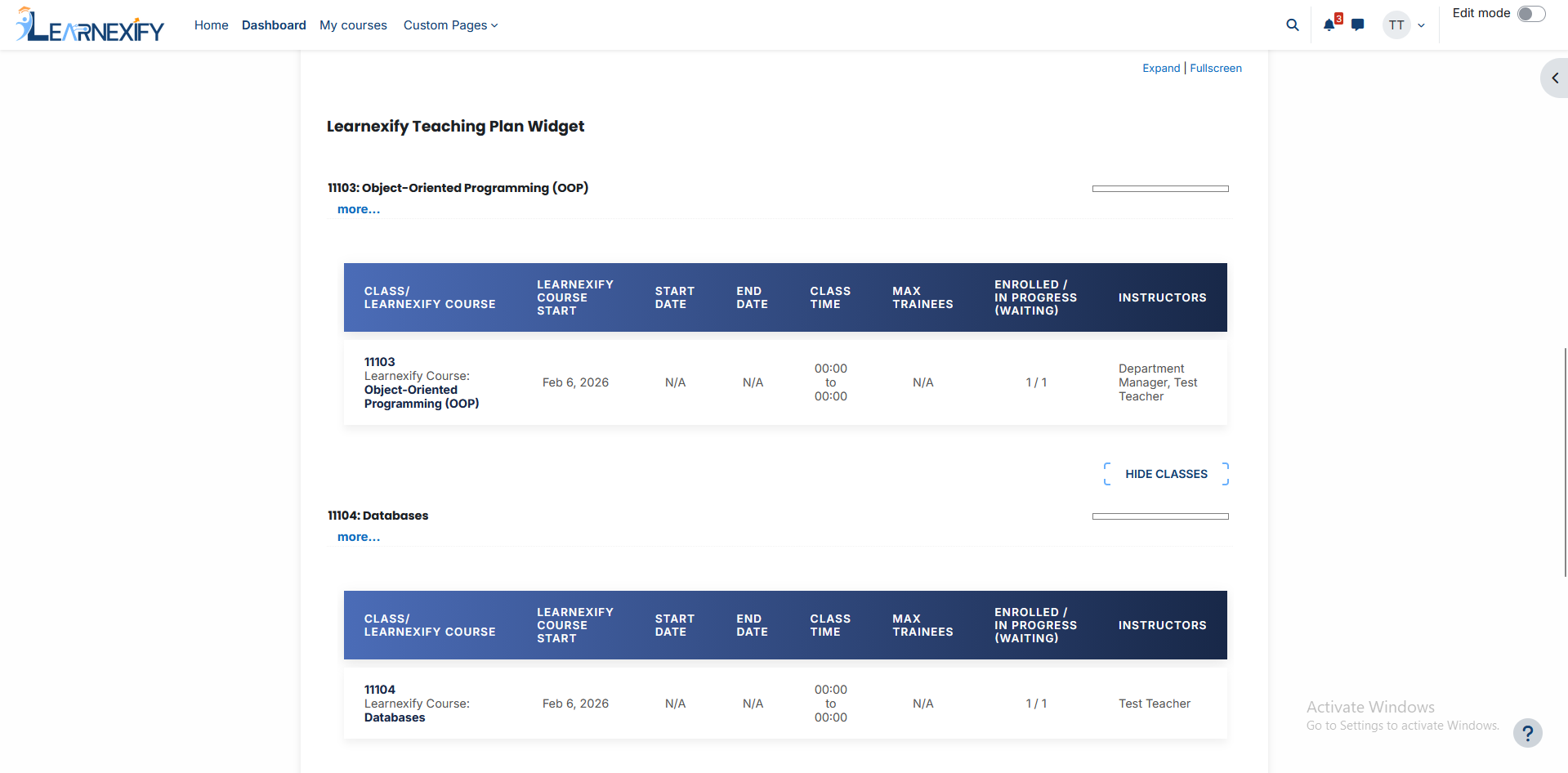Click the TT user avatar
The width and height of the screenshot is (1568, 773).
click(1396, 25)
